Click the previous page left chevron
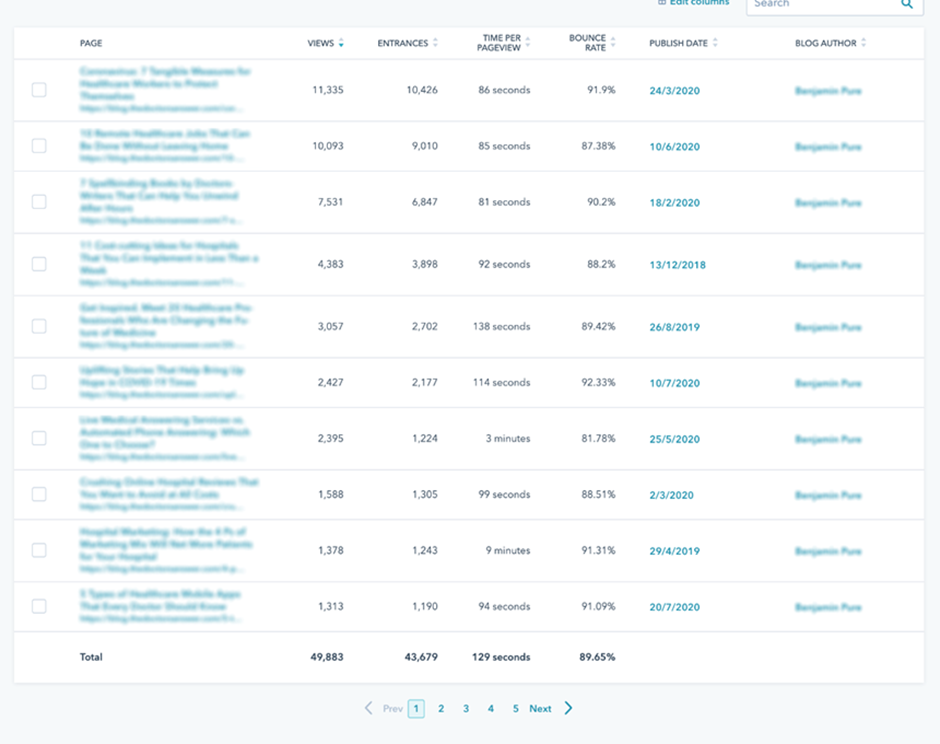 pyautogui.click(x=368, y=708)
